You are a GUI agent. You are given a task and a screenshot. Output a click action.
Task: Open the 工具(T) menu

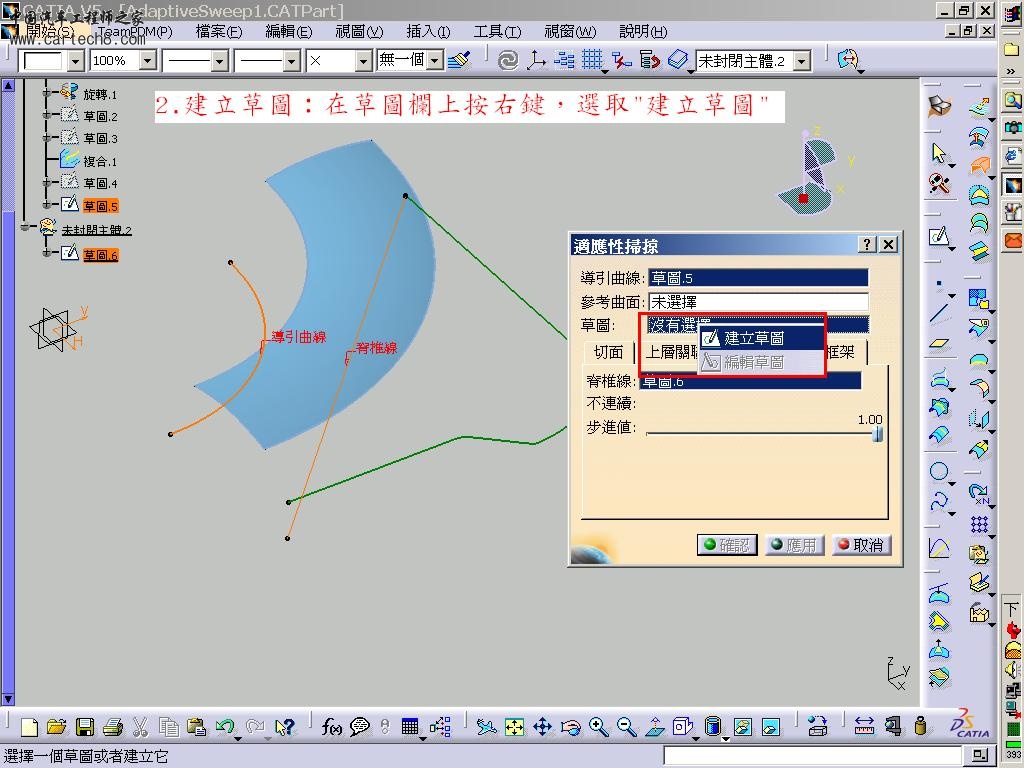coord(497,31)
